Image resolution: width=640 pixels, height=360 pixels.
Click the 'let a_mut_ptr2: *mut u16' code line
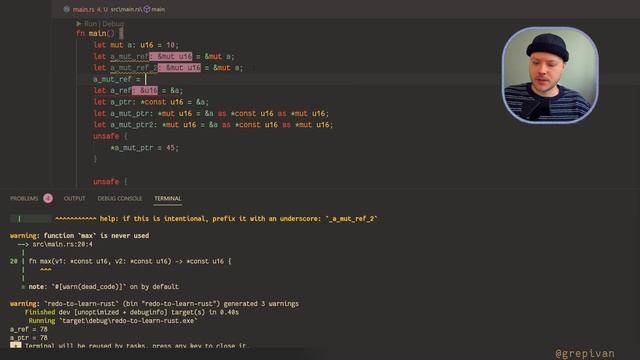[x=213, y=125]
